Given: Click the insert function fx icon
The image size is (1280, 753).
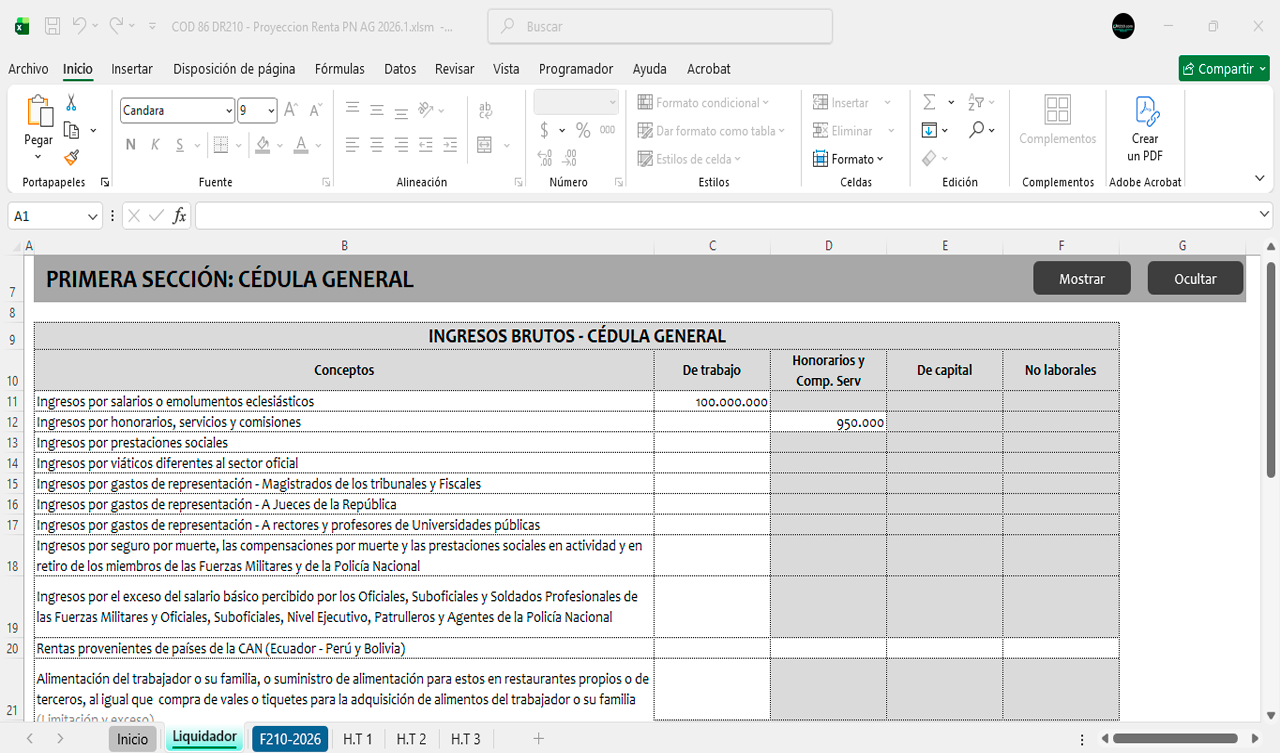Looking at the screenshot, I should pyautogui.click(x=179, y=216).
